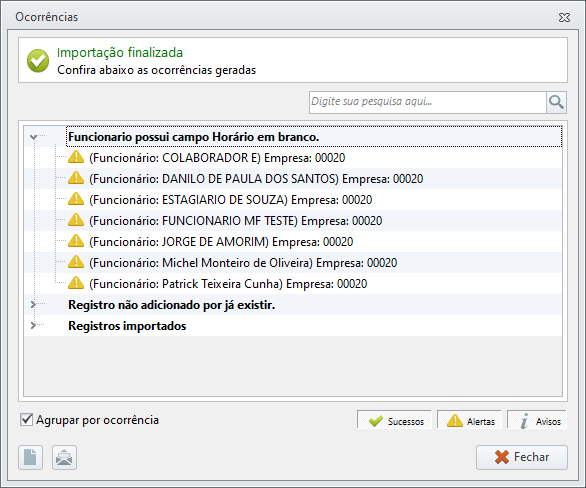Image resolution: width=586 pixels, height=488 pixels.
Task: Expand Registro não adicionado por já existir
Action: 33,305
